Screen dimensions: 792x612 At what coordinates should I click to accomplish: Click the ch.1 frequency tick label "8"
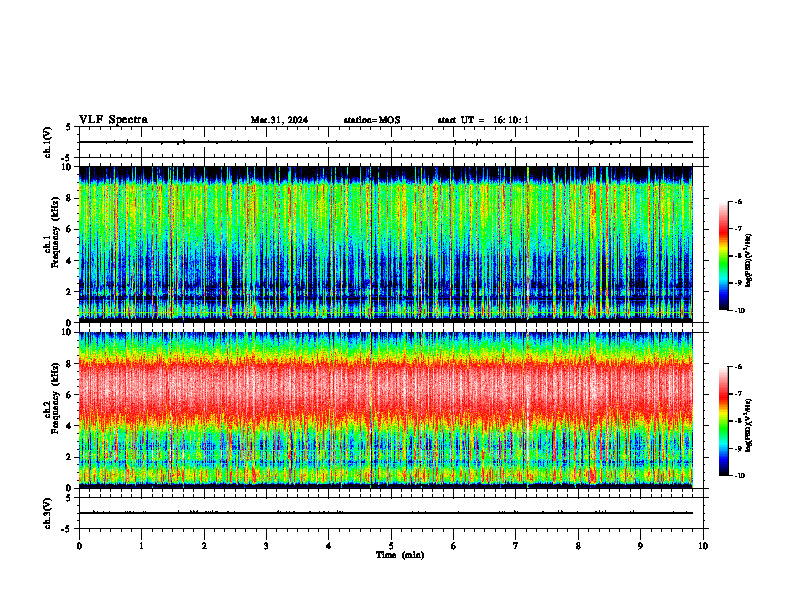click(x=70, y=198)
